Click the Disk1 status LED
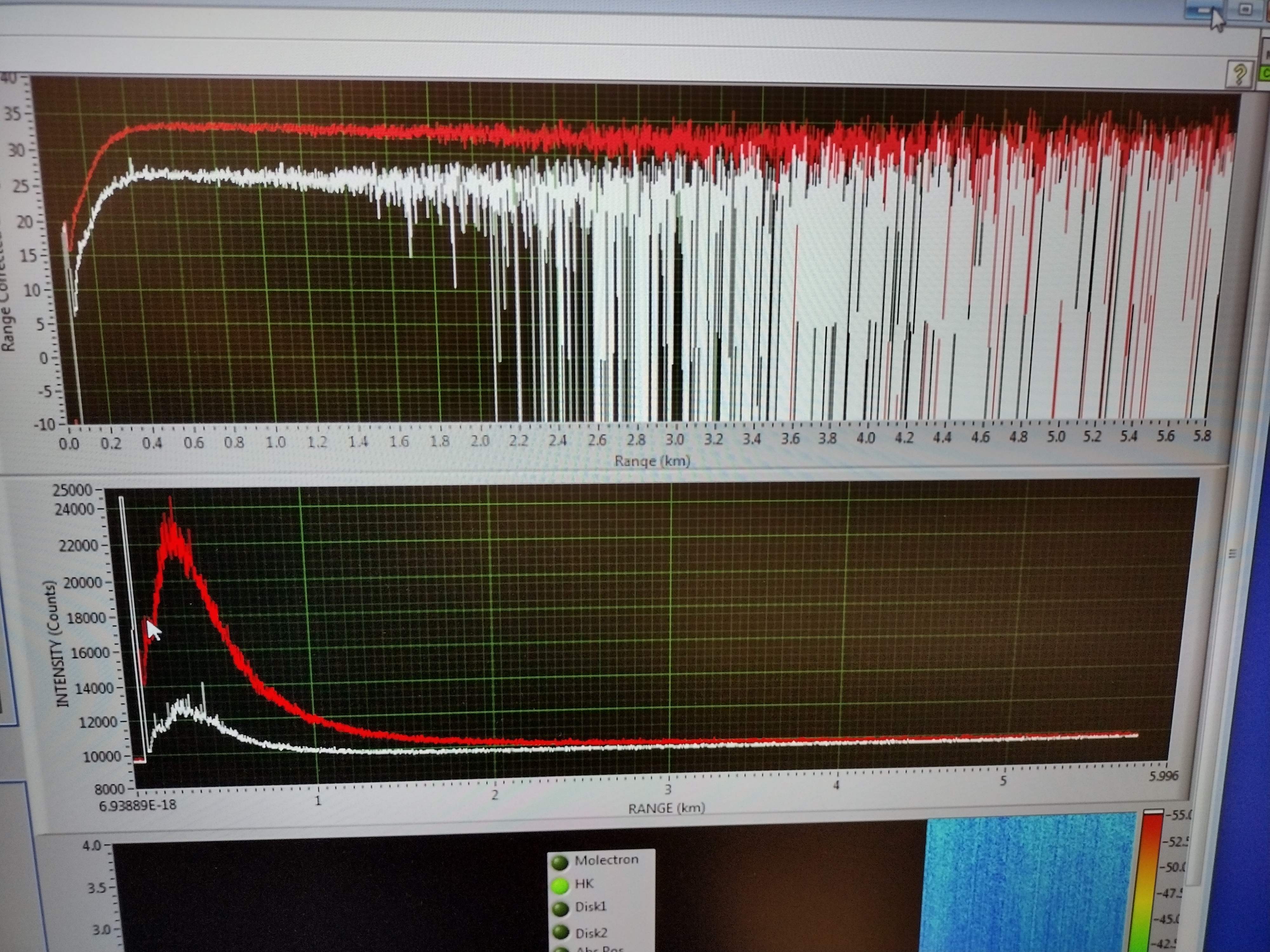This screenshot has width=1270, height=952. 560,909
